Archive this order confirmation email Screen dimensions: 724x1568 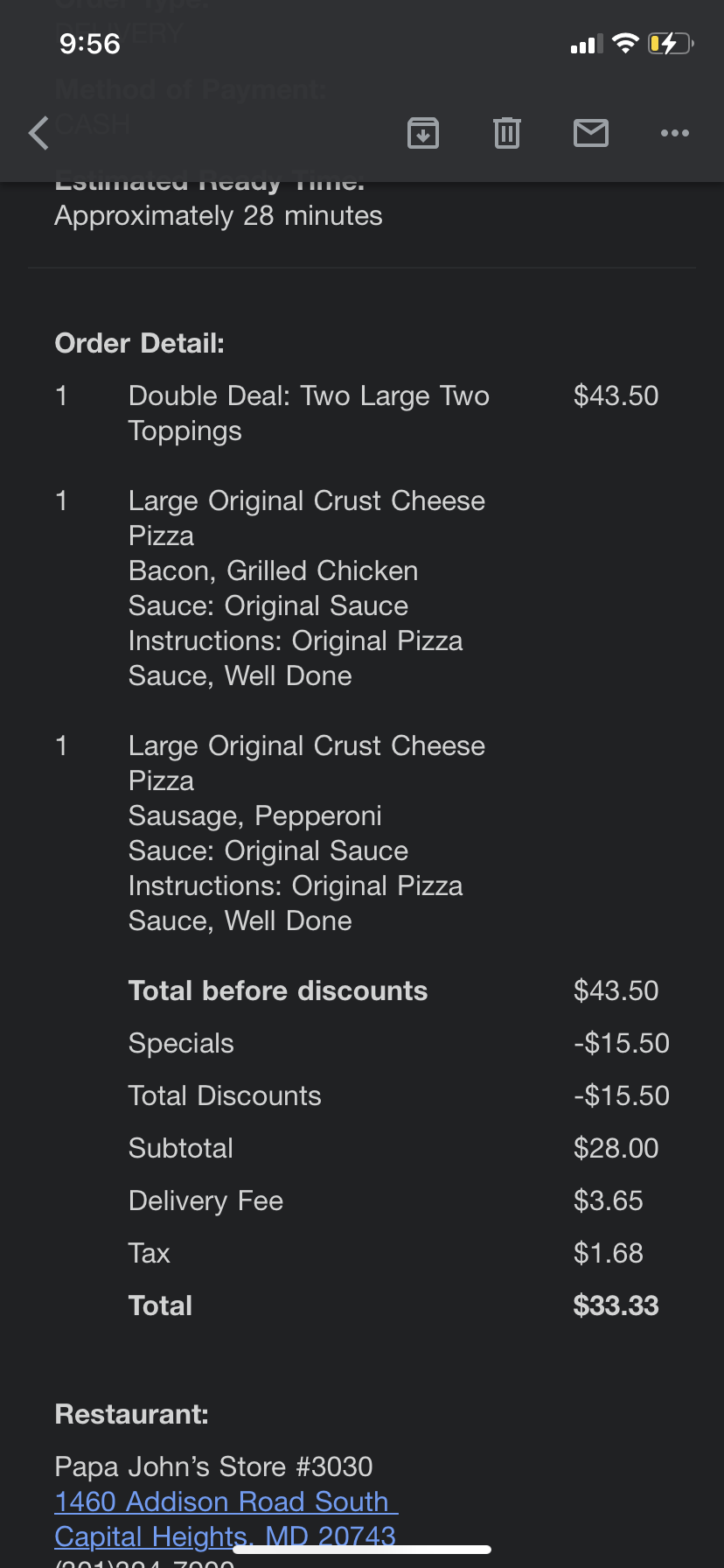tap(423, 133)
